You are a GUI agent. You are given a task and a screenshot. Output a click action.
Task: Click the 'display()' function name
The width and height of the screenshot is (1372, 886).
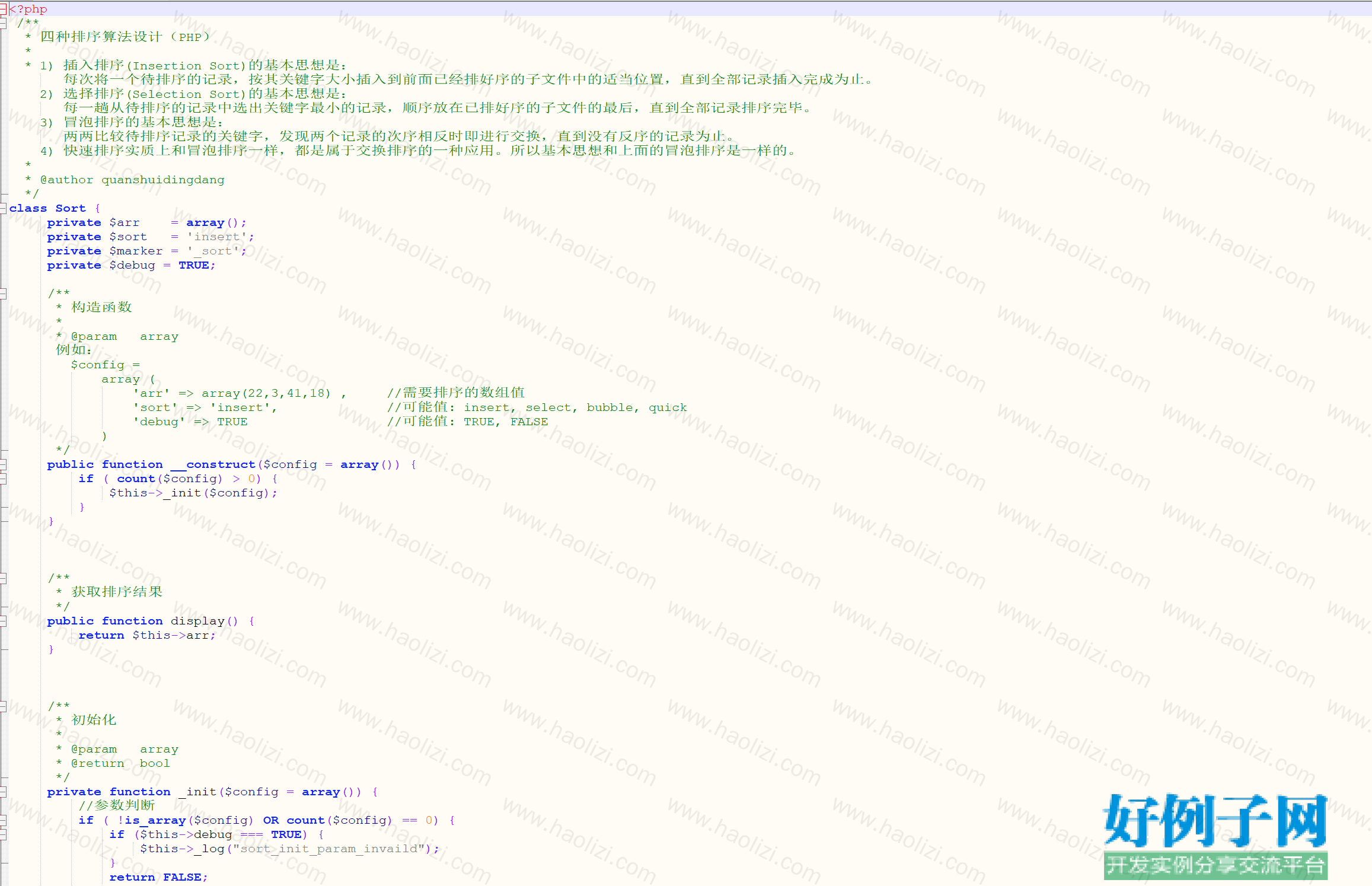(x=204, y=621)
